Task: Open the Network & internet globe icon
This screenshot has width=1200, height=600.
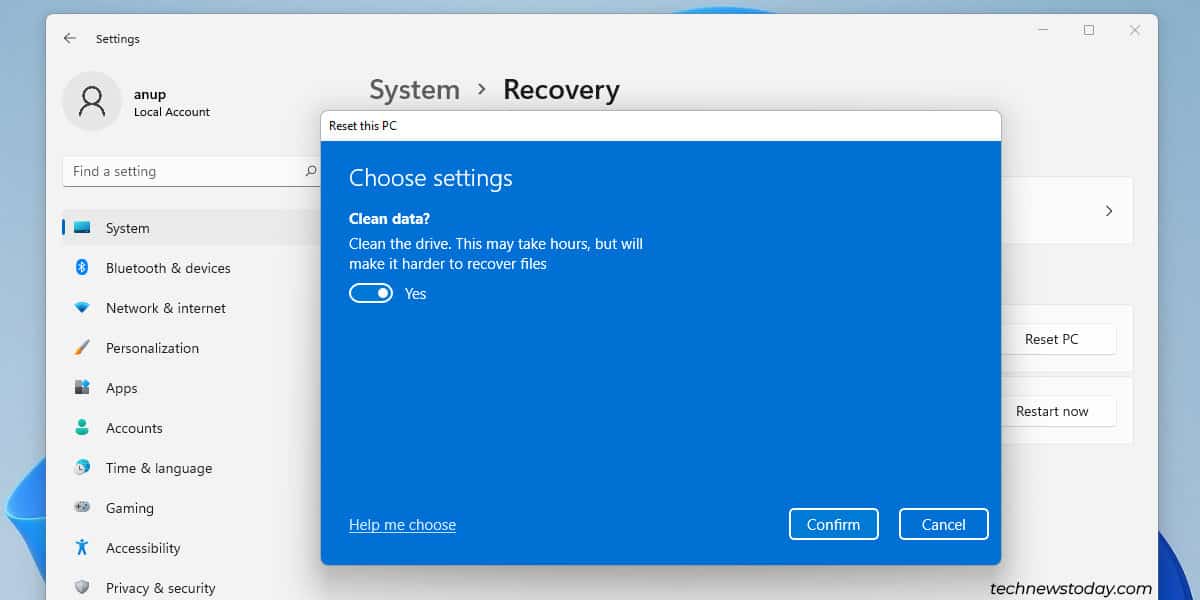Action: [84, 308]
